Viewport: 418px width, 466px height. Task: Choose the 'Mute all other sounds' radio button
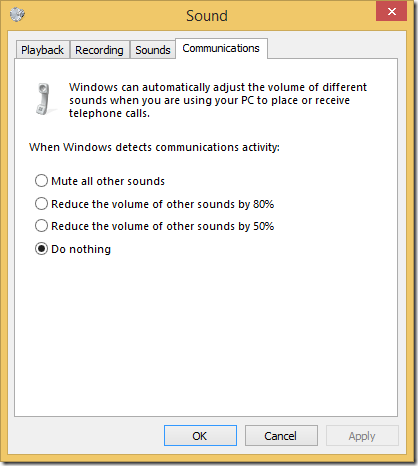(x=41, y=181)
